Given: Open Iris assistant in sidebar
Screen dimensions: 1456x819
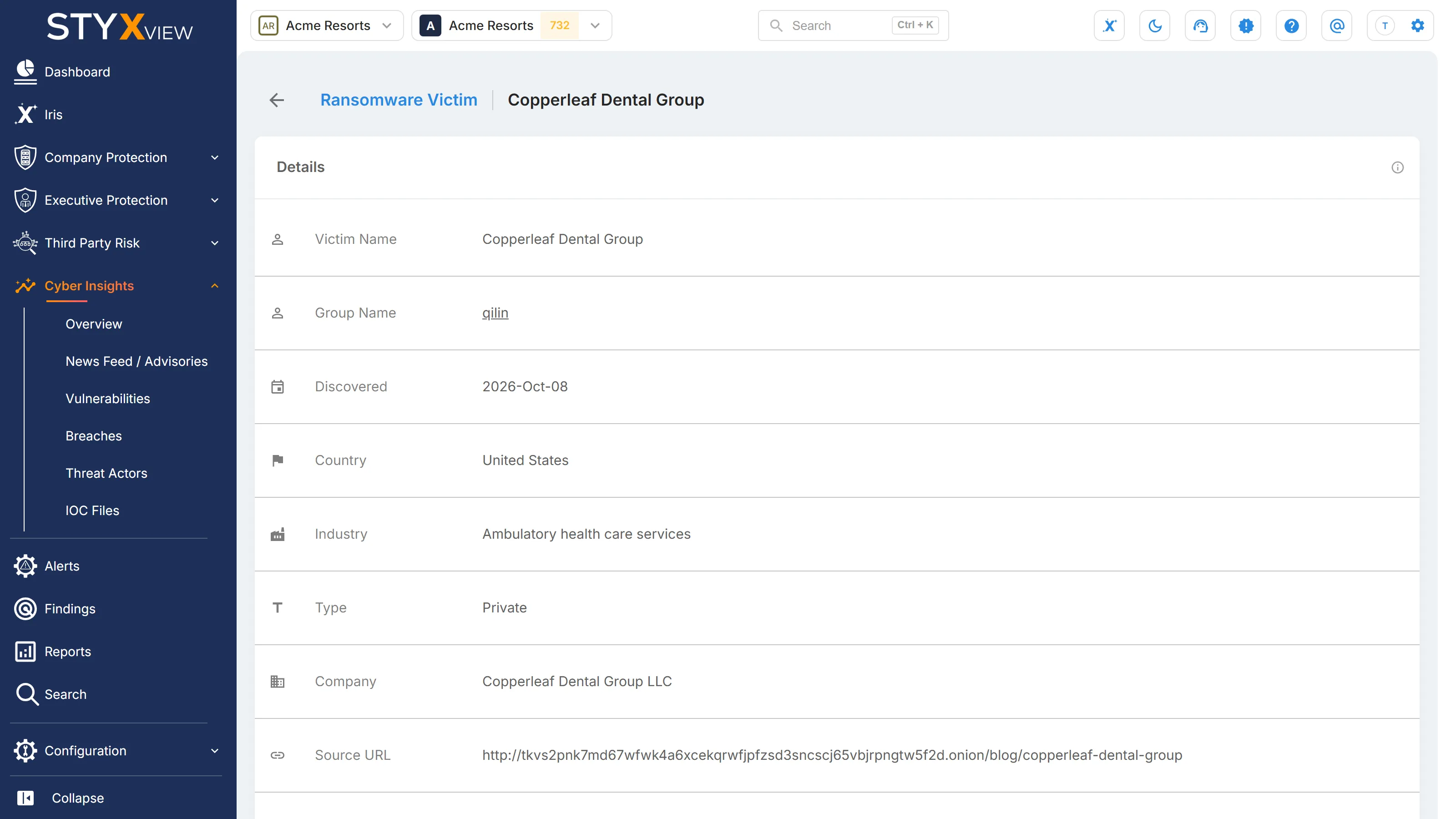Looking at the screenshot, I should click(x=53, y=114).
